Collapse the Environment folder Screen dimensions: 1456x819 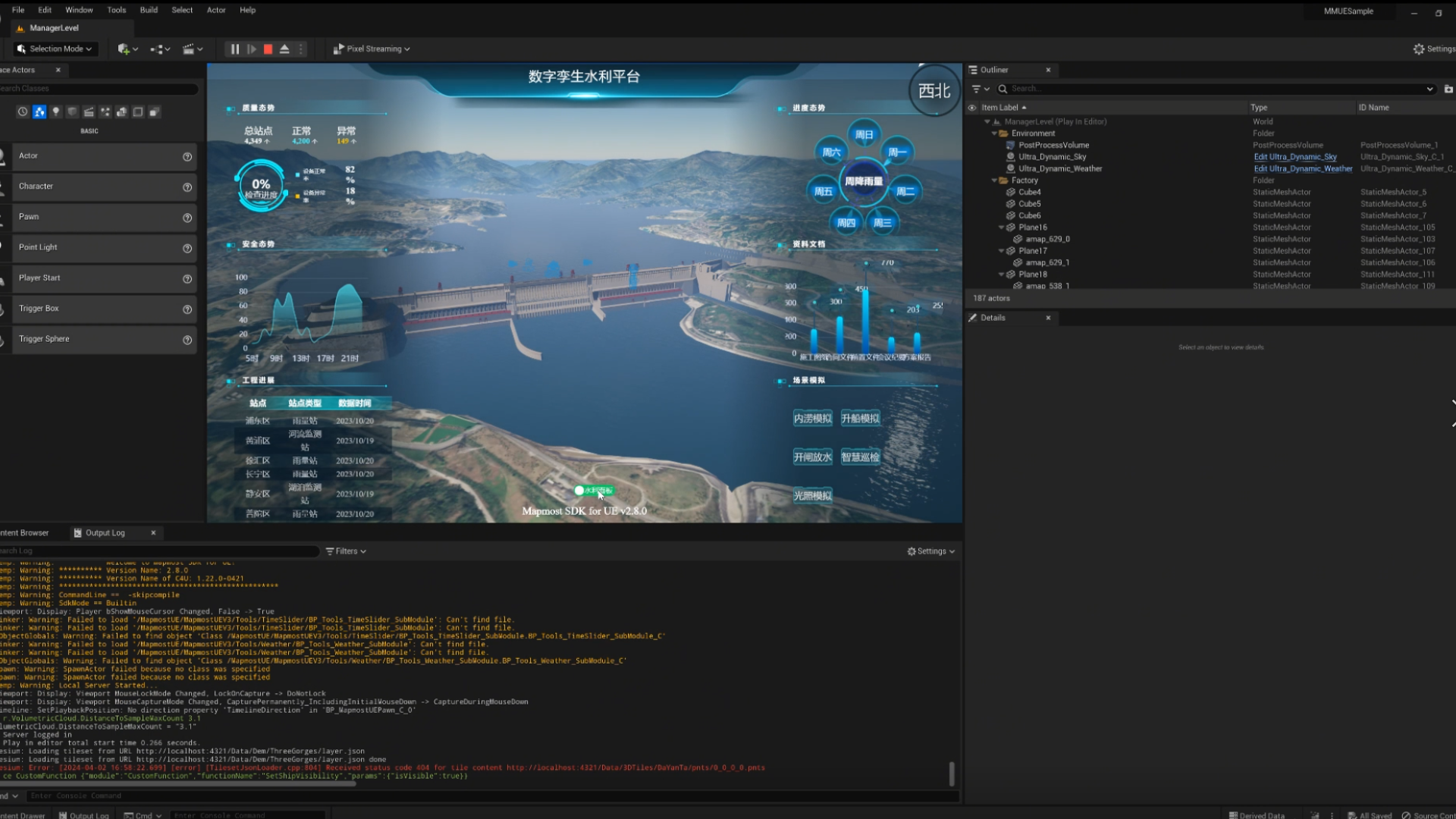[x=994, y=133]
